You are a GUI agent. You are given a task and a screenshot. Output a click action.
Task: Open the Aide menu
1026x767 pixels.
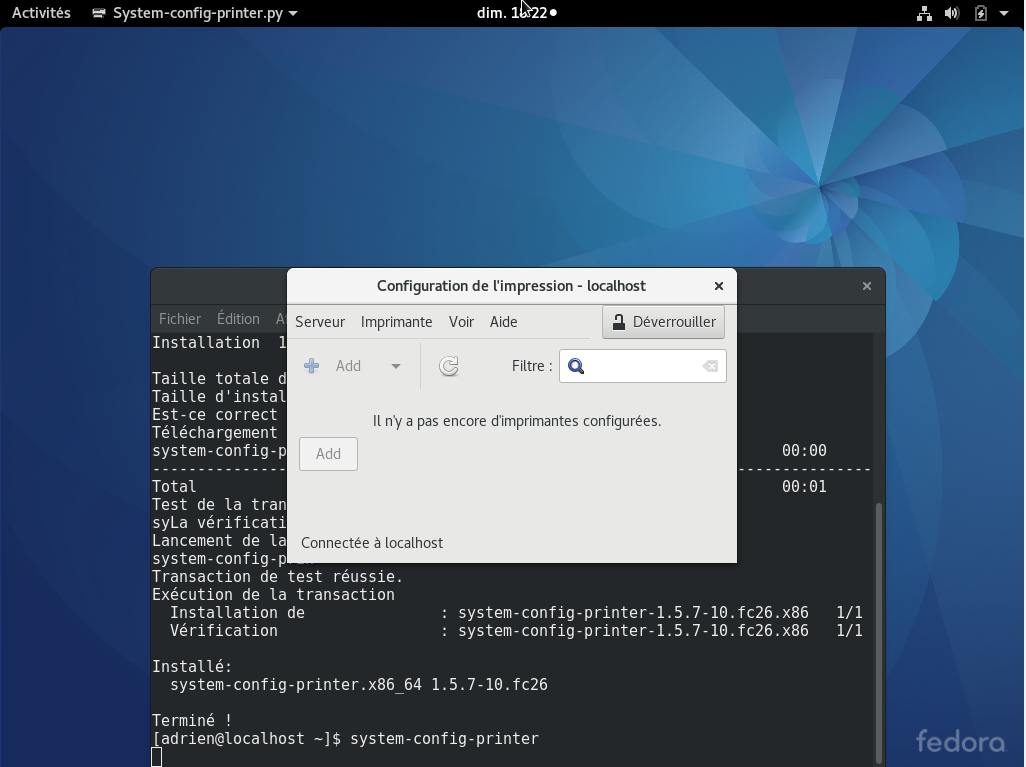503,322
